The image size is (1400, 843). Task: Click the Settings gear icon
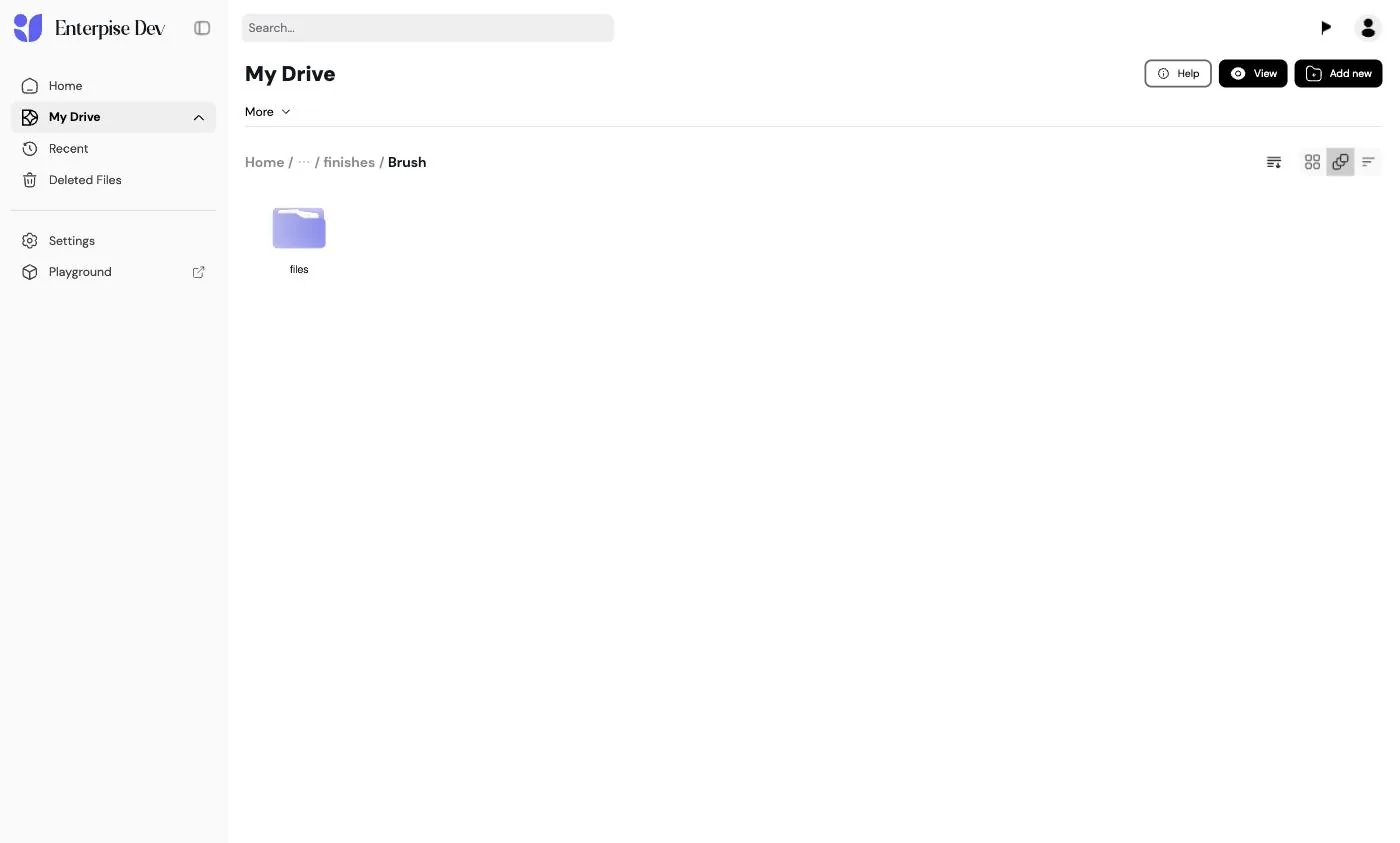pyautogui.click(x=30, y=241)
